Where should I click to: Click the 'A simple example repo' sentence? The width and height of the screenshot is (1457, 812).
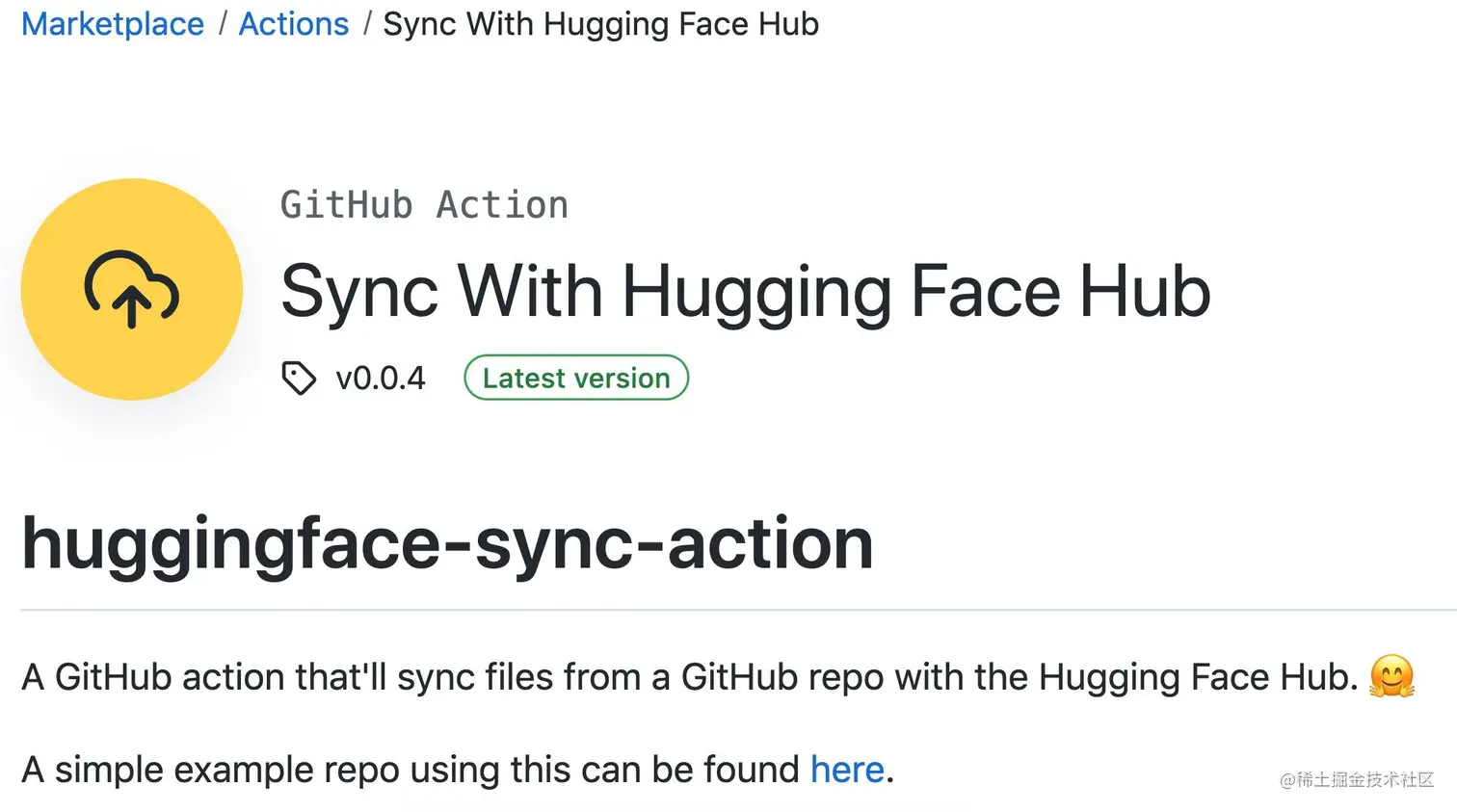pos(458,770)
